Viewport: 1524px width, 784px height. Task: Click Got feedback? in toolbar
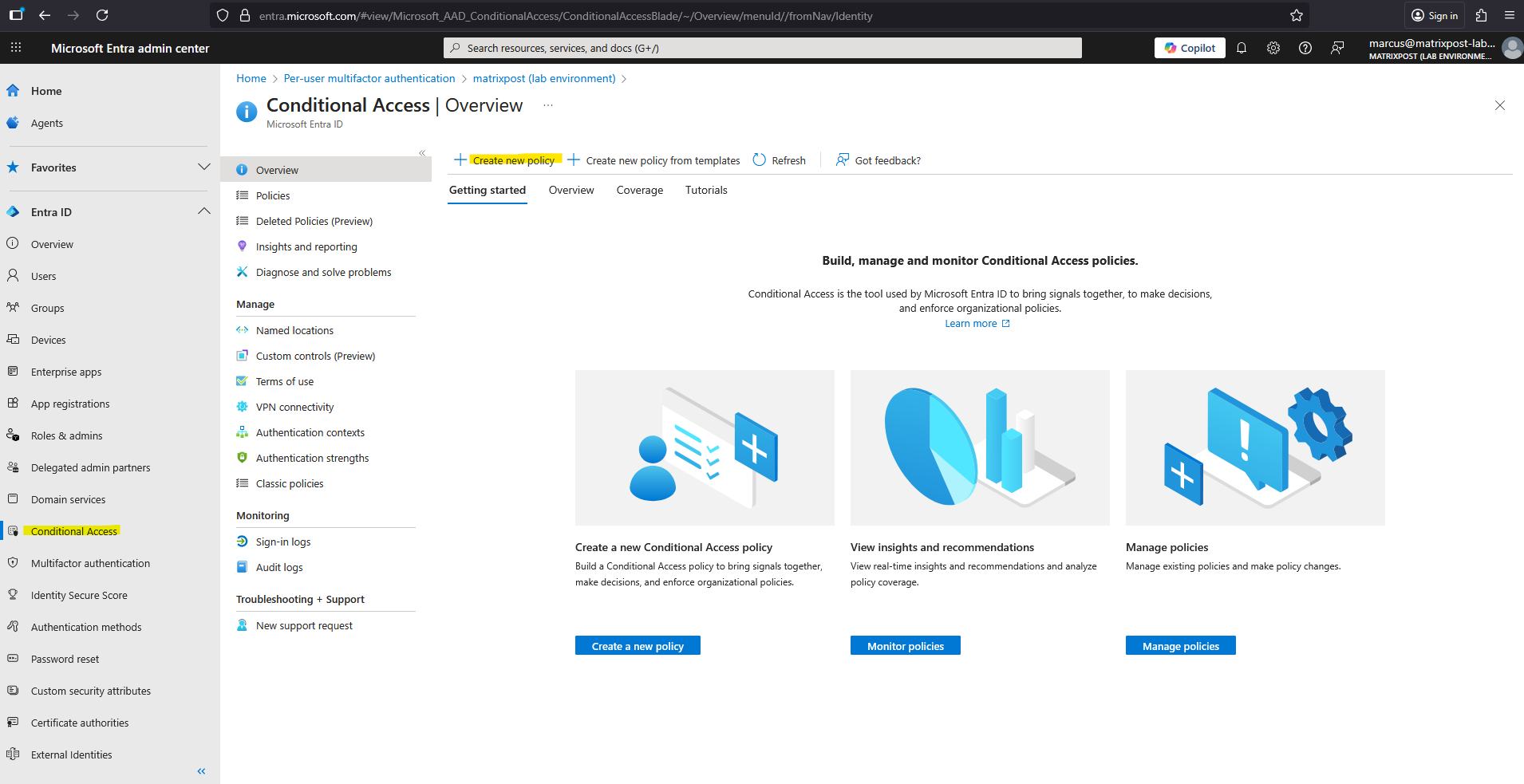878,160
